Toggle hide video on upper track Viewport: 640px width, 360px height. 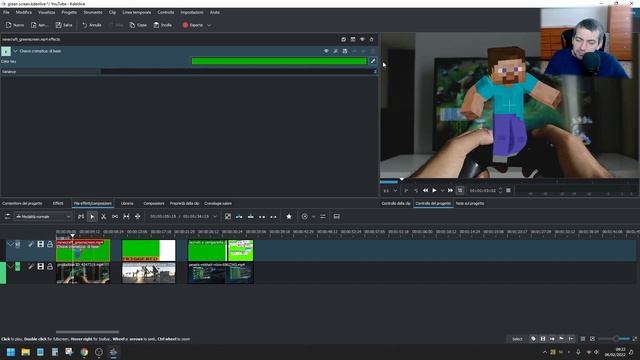[40, 244]
